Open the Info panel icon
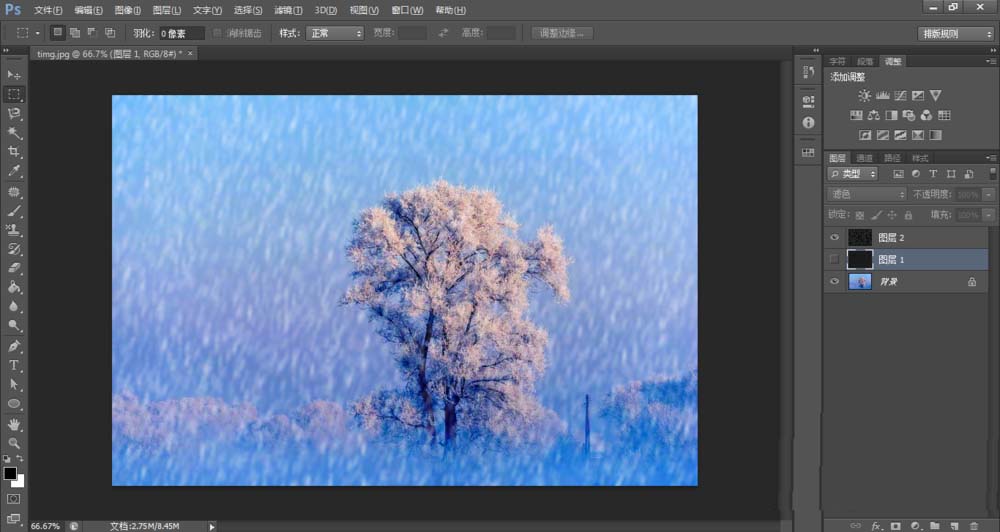The image size is (1000, 532). 809,122
